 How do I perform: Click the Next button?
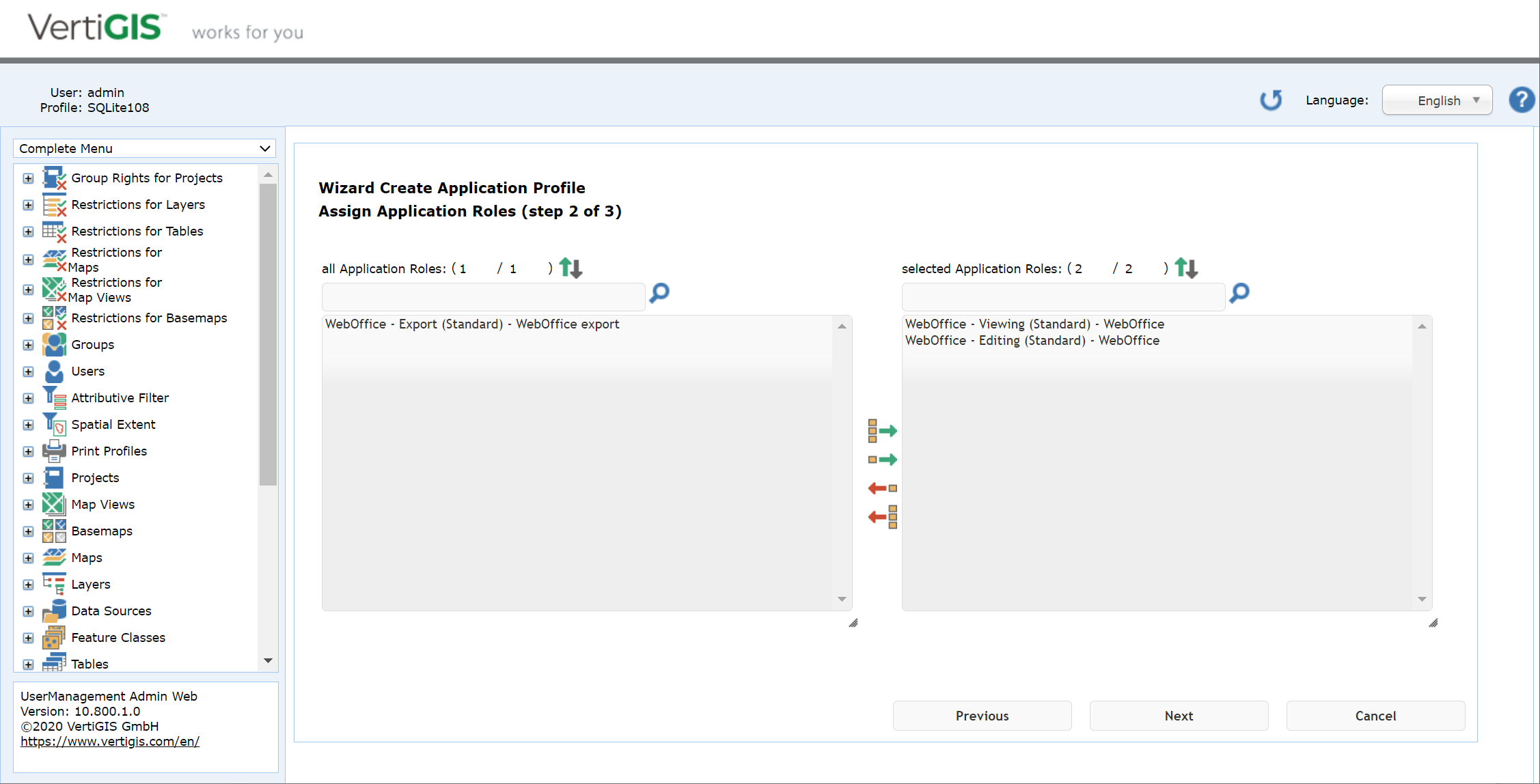pos(1178,715)
